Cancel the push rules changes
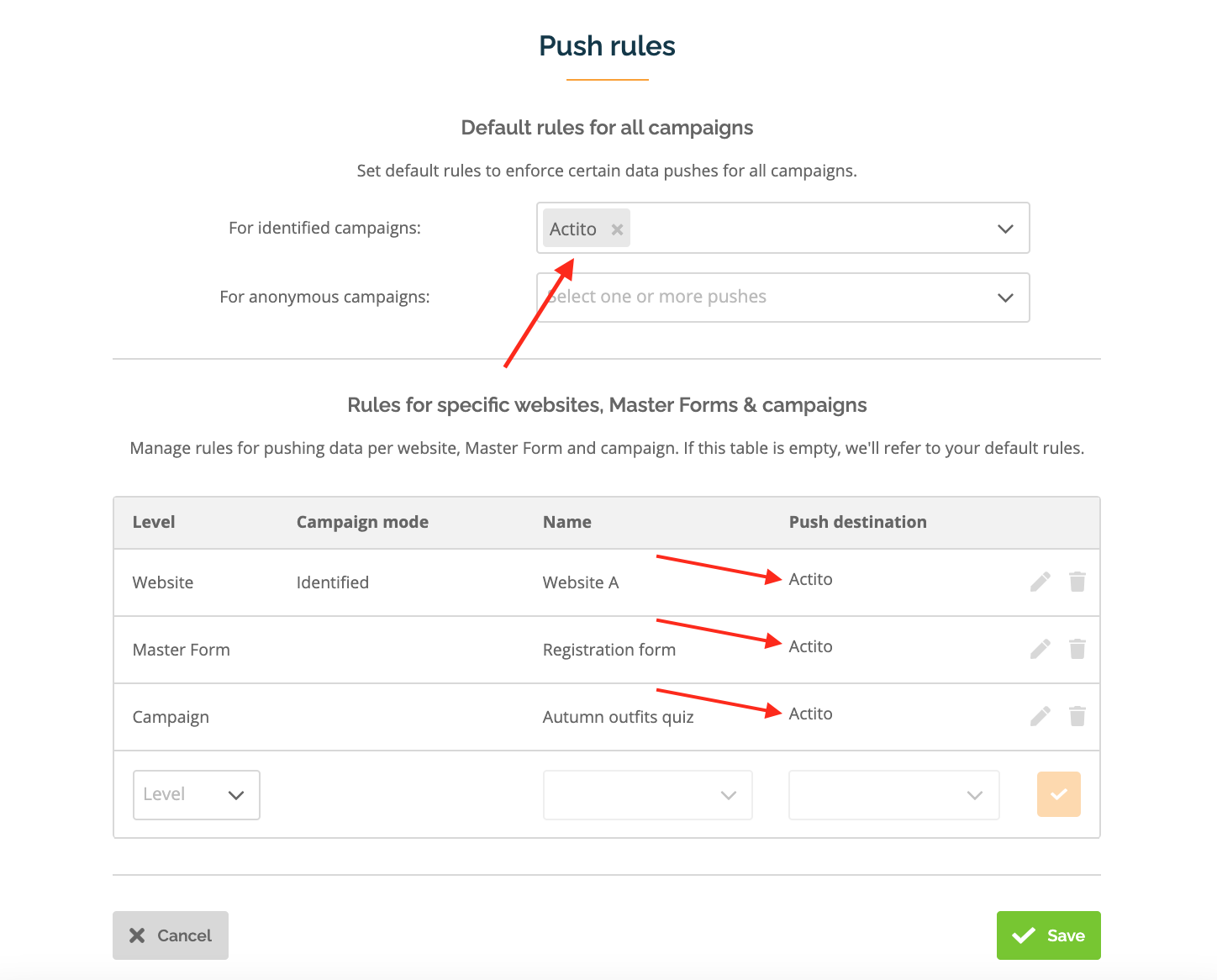This screenshot has height=980, width=1217. [x=171, y=935]
